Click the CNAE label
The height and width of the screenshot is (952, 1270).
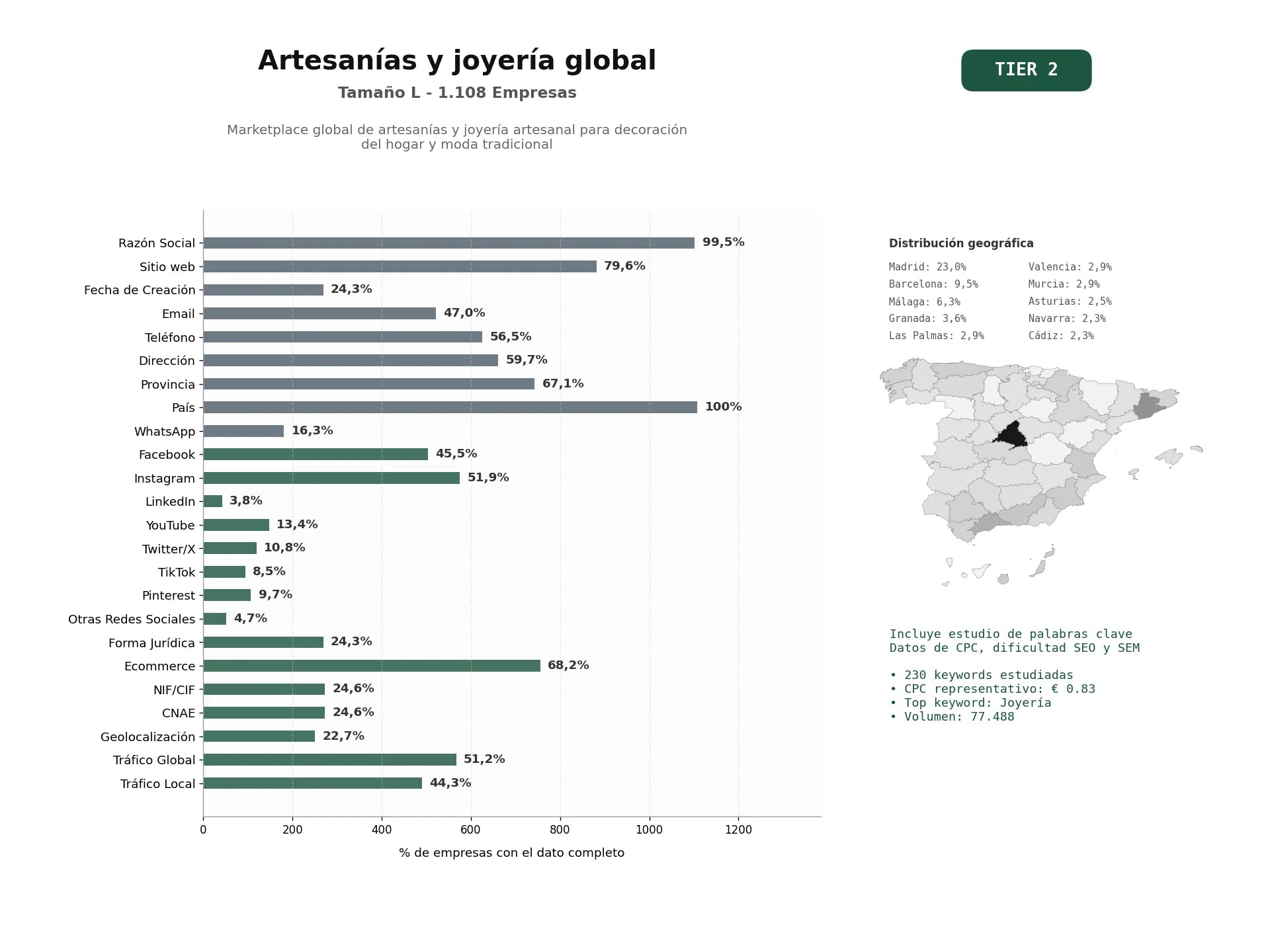point(179,713)
